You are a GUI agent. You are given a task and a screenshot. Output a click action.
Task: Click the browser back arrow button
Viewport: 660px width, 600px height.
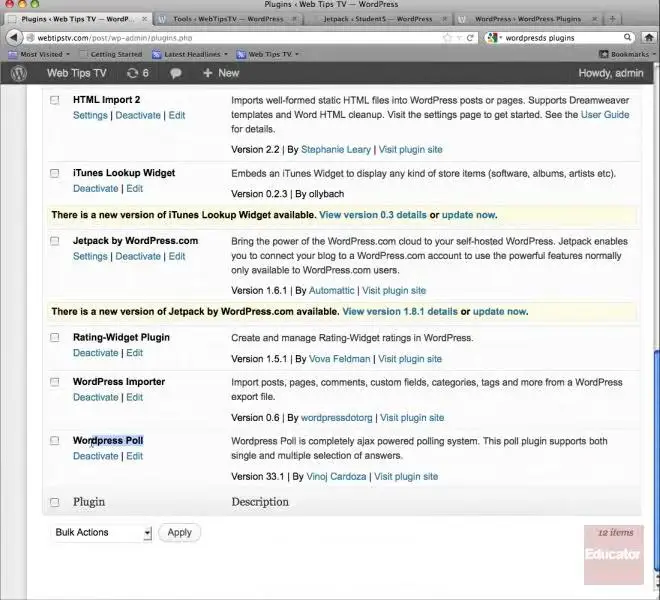[x=14, y=37]
